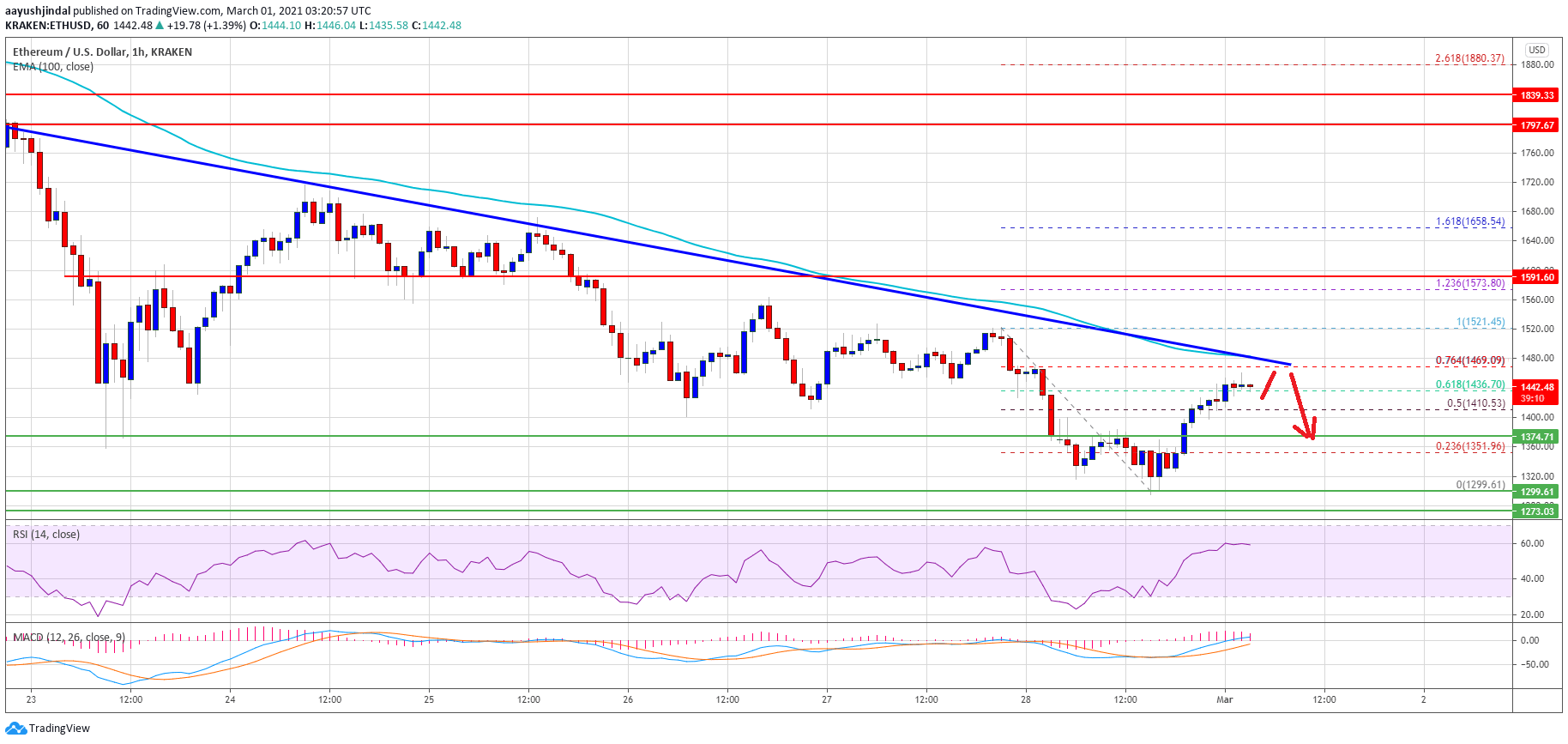The width and height of the screenshot is (1568, 744).
Task: Click the 1880.00 price axis tick
Action: point(1537,65)
